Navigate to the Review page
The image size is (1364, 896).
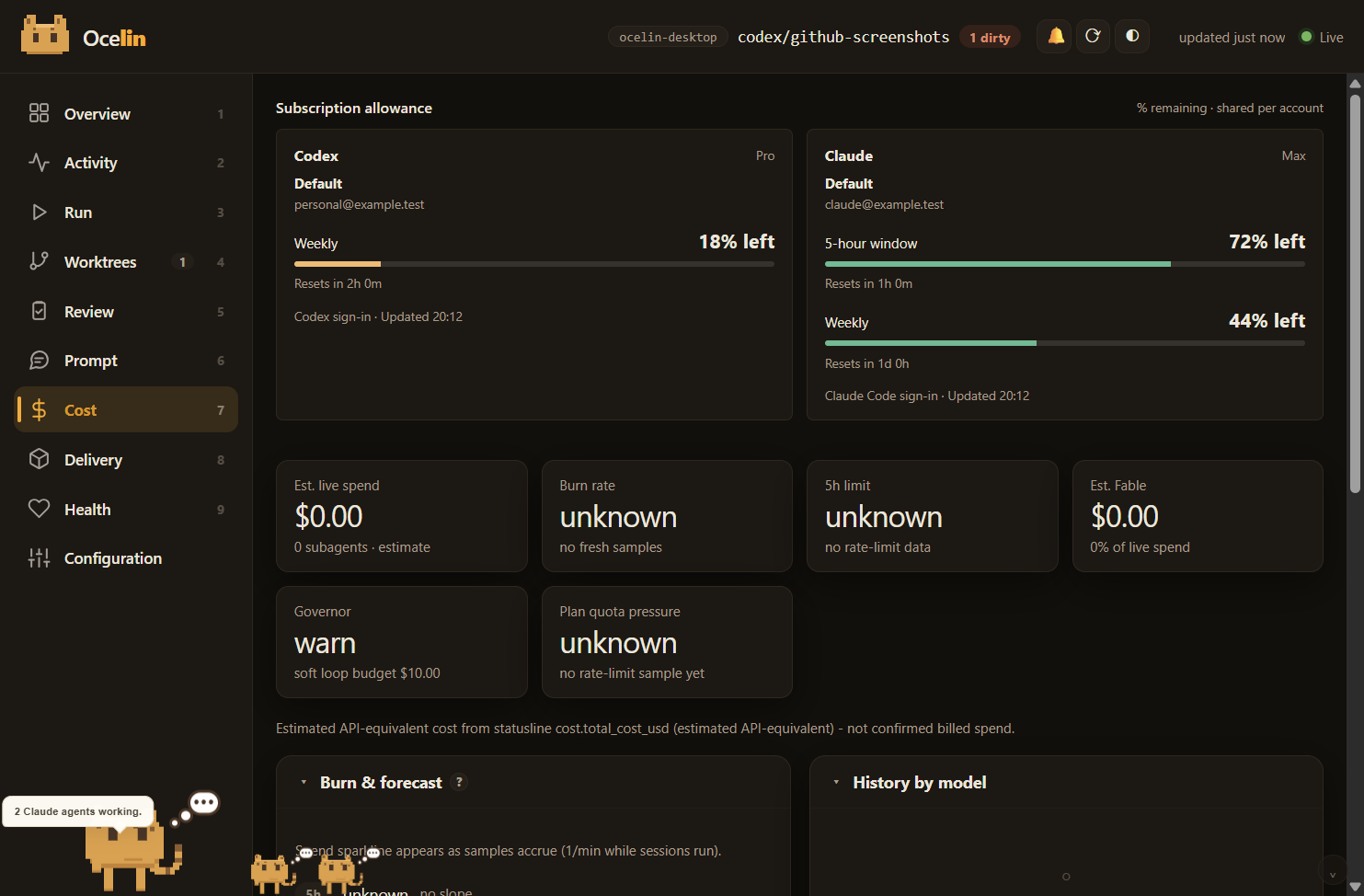pos(89,312)
